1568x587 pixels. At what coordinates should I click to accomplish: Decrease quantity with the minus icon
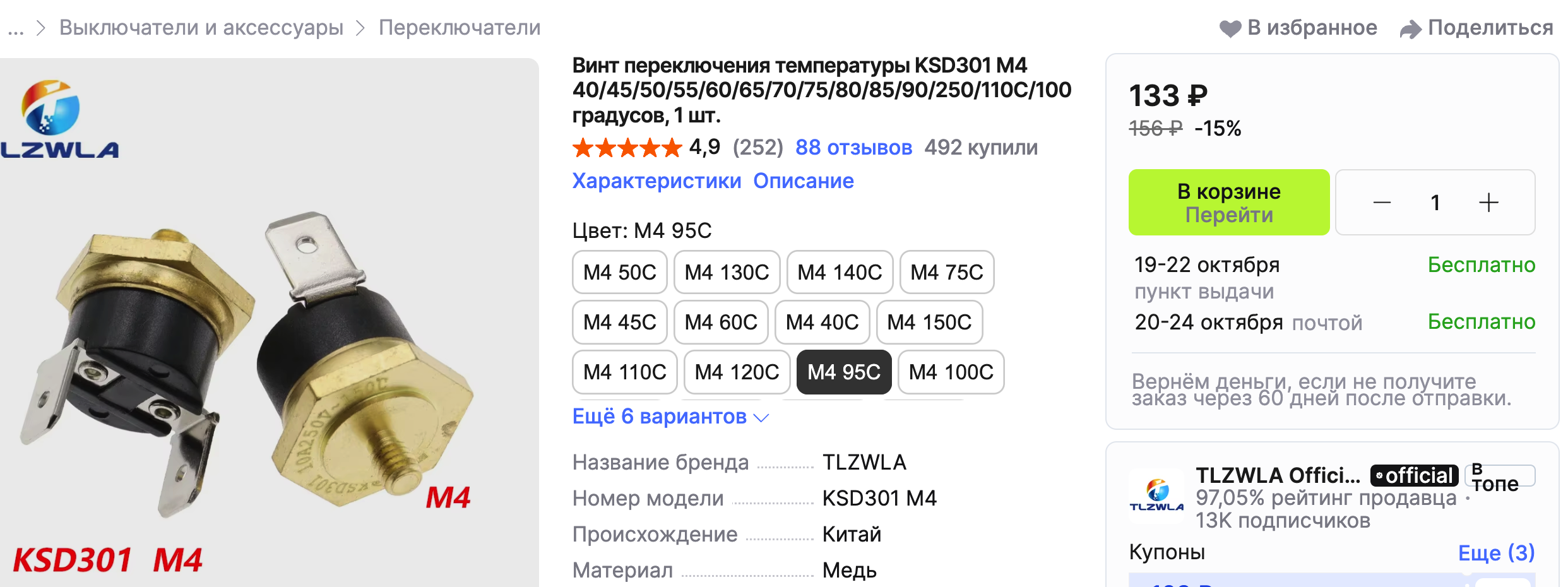pyautogui.click(x=1382, y=203)
